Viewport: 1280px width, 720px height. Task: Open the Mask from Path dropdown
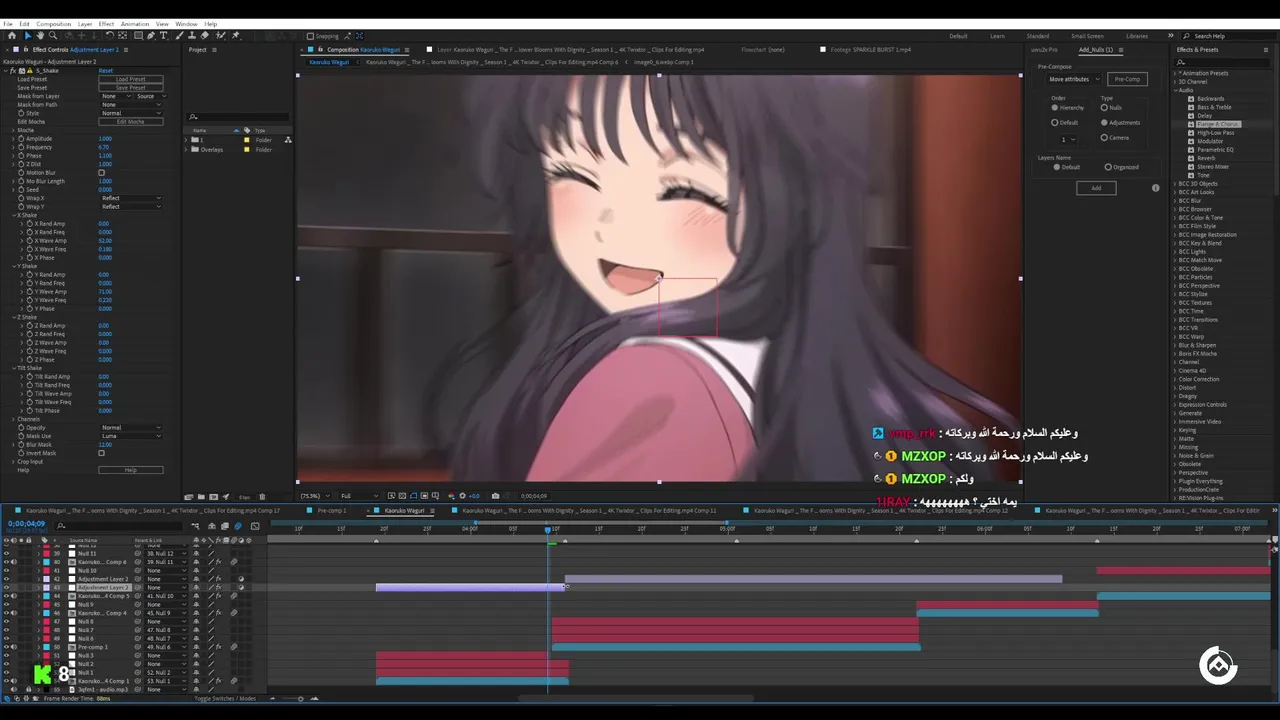click(x=131, y=105)
